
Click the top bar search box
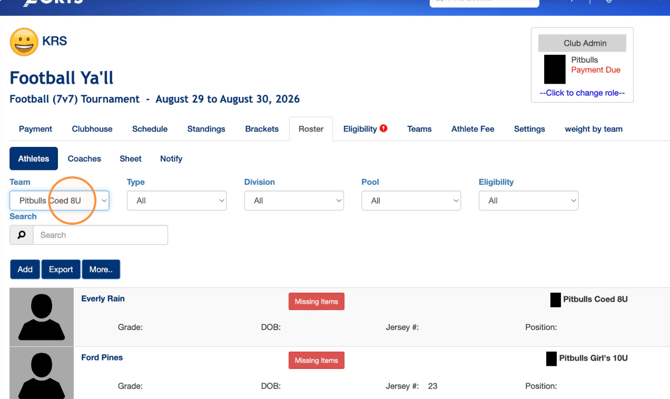(484, 2)
